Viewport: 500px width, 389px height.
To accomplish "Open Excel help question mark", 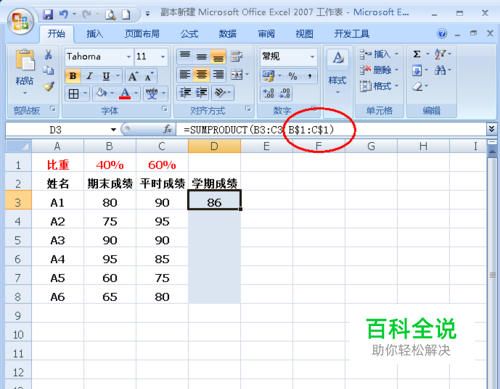I will click(442, 34).
